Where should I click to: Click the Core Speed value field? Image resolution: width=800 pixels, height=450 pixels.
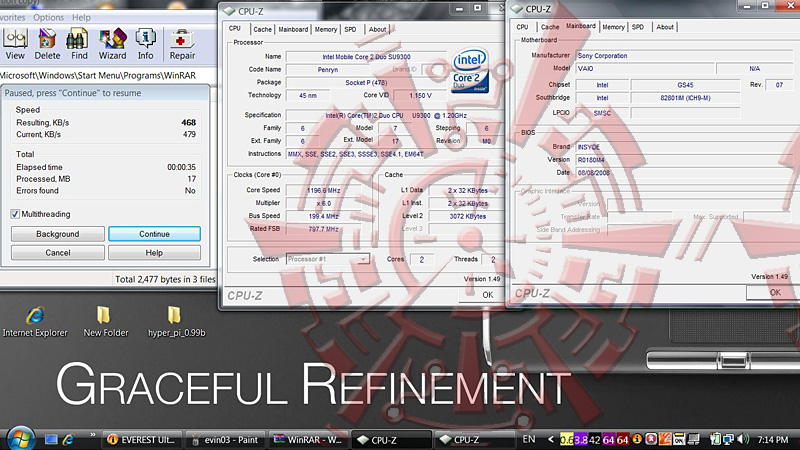pyautogui.click(x=323, y=190)
